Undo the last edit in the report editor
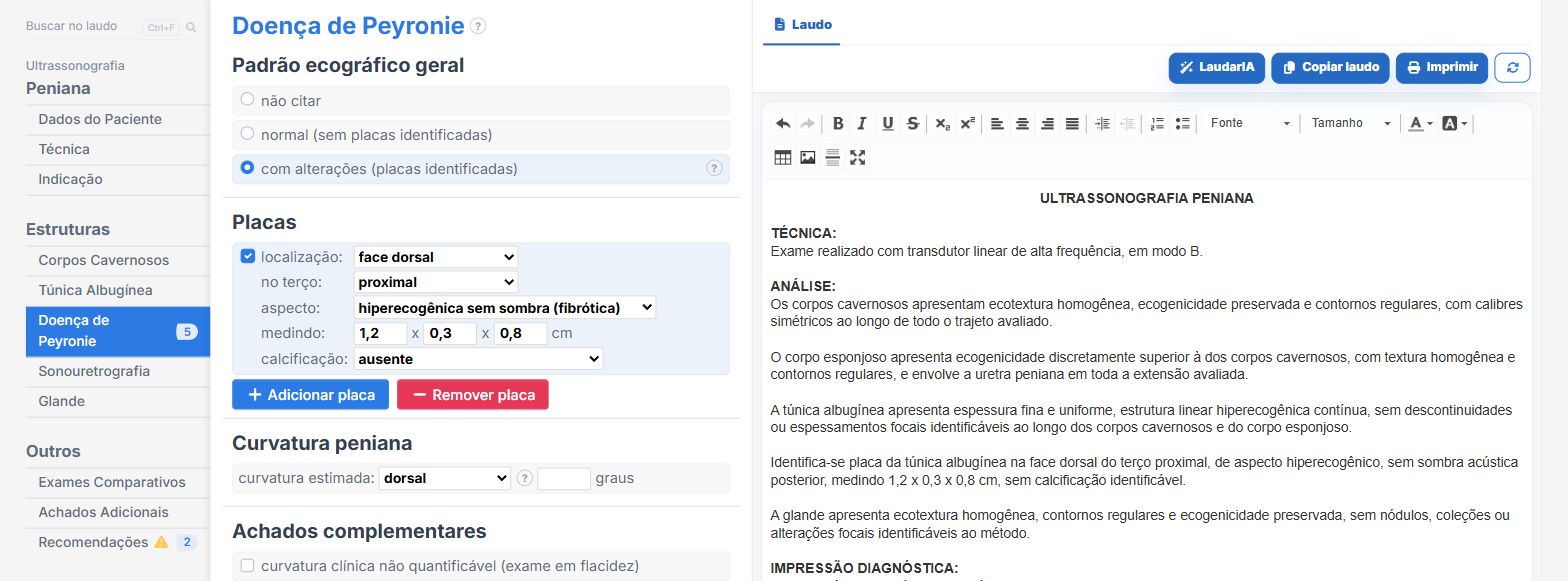The height and width of the screenshot is (581, 1568). click(783, 124)
